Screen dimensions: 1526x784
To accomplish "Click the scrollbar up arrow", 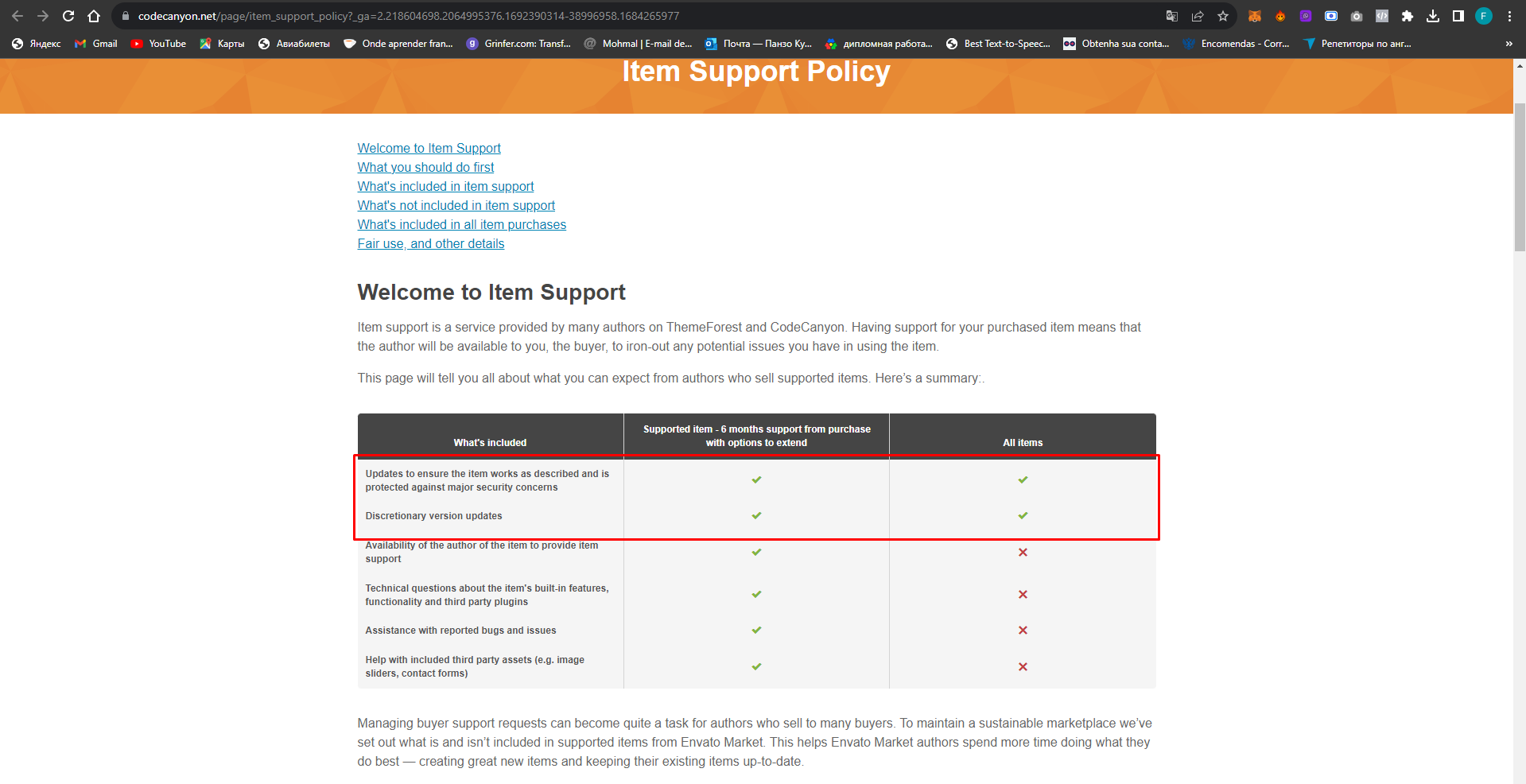I will (x=1520, y=65).
